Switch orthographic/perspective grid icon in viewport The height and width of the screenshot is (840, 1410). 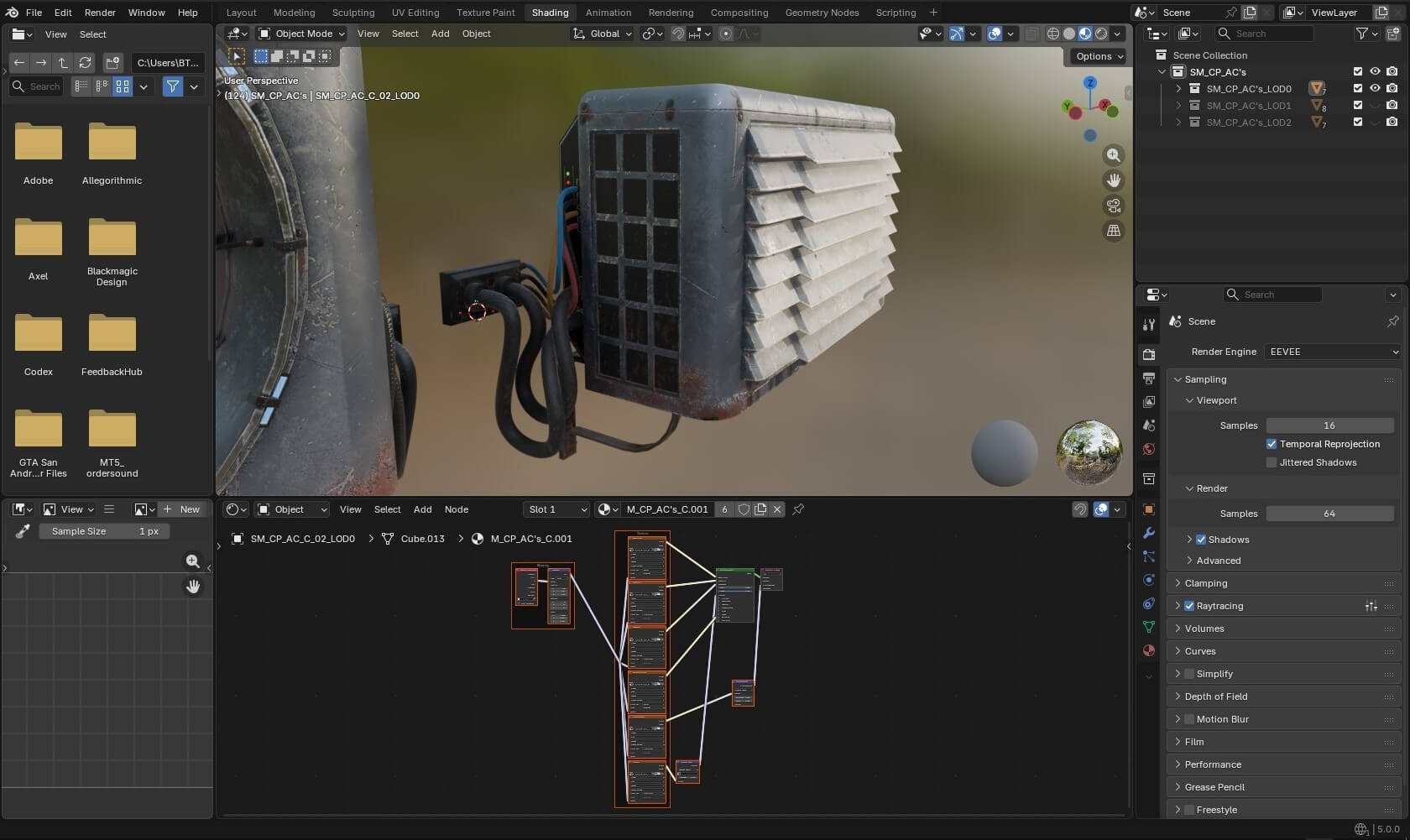coord(1113,231)
